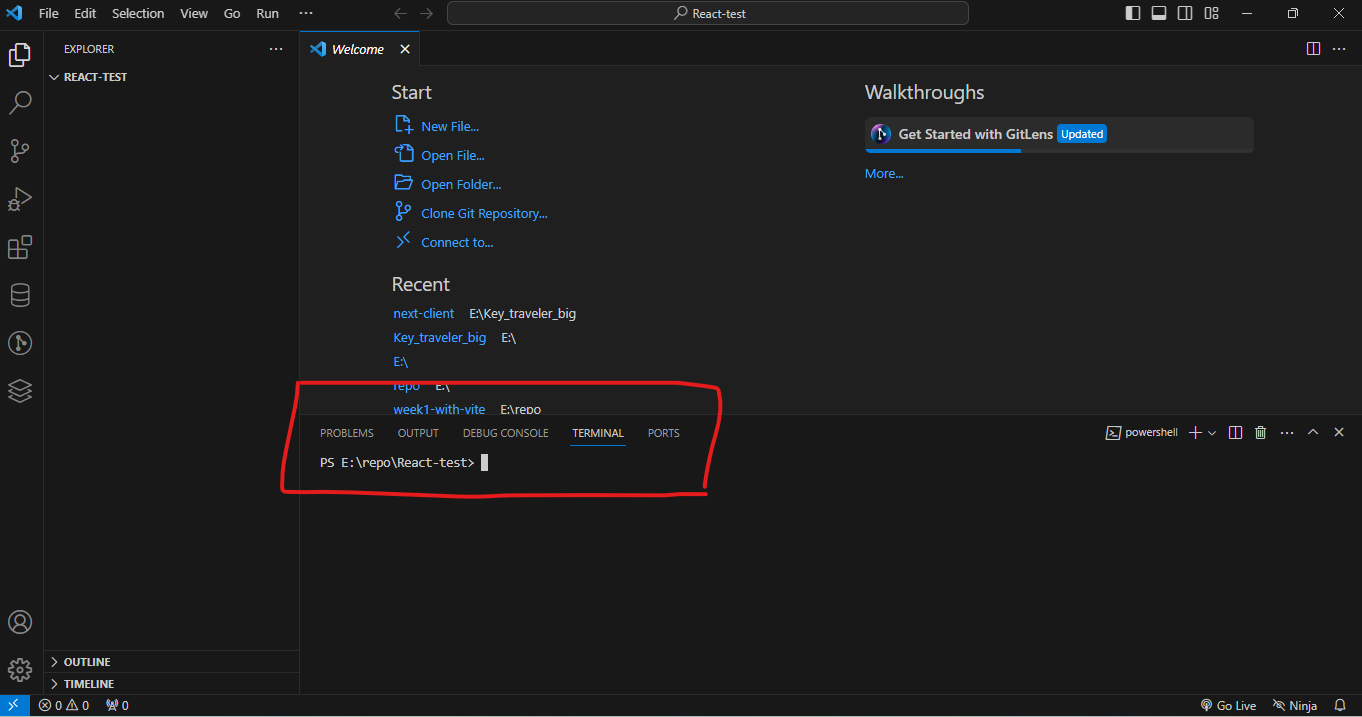Open the Run menu

267,13
